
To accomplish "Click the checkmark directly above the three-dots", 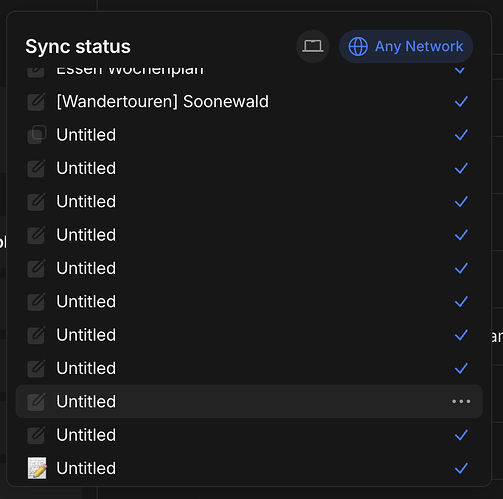I will click(x=461, y=368).
